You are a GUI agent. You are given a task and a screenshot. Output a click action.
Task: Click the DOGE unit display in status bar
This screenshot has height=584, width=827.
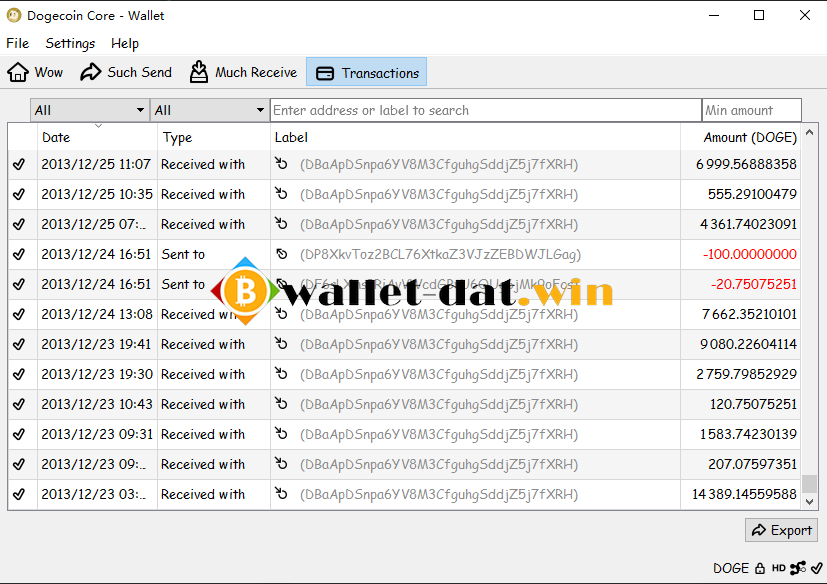coord(731,568)
